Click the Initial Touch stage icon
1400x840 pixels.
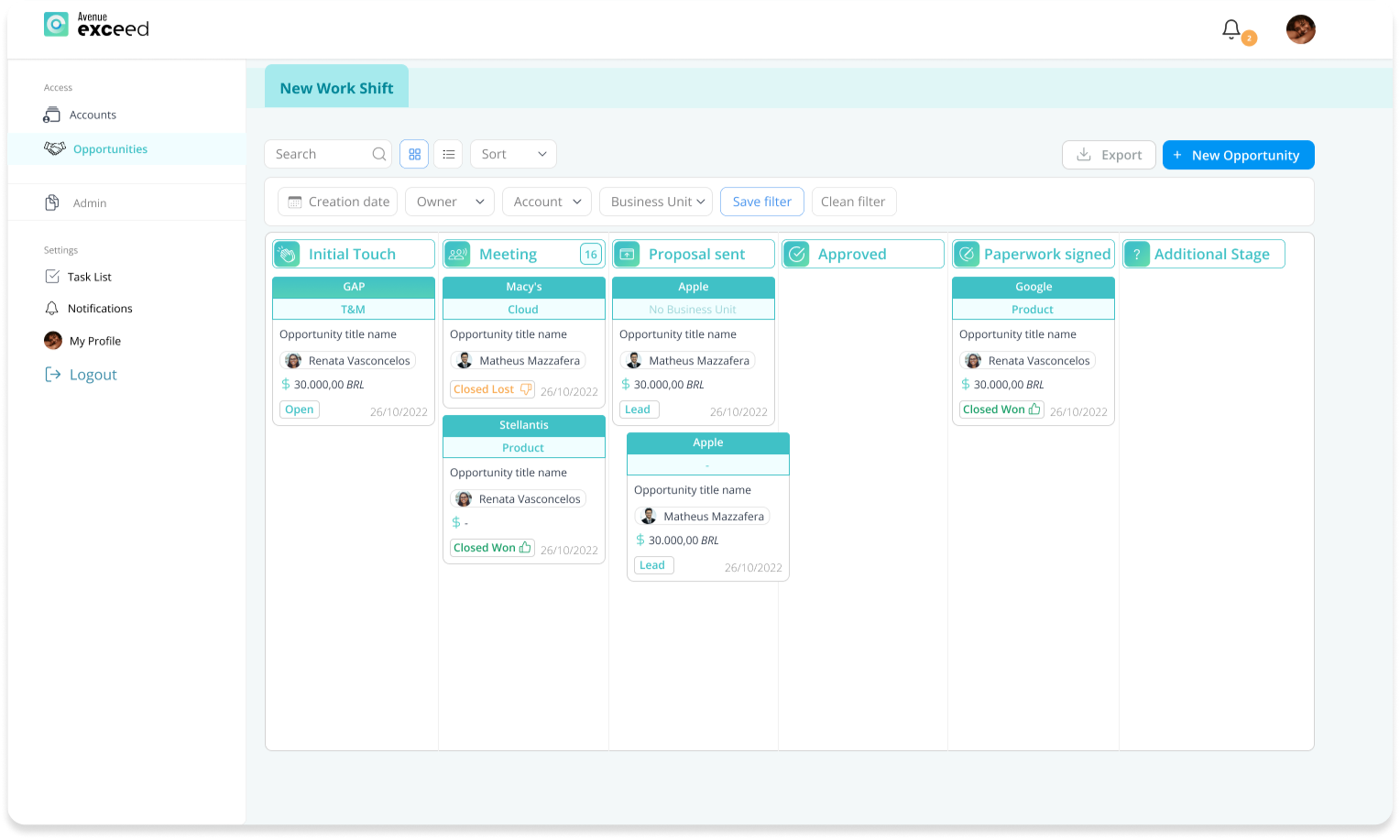coord(287,254)
